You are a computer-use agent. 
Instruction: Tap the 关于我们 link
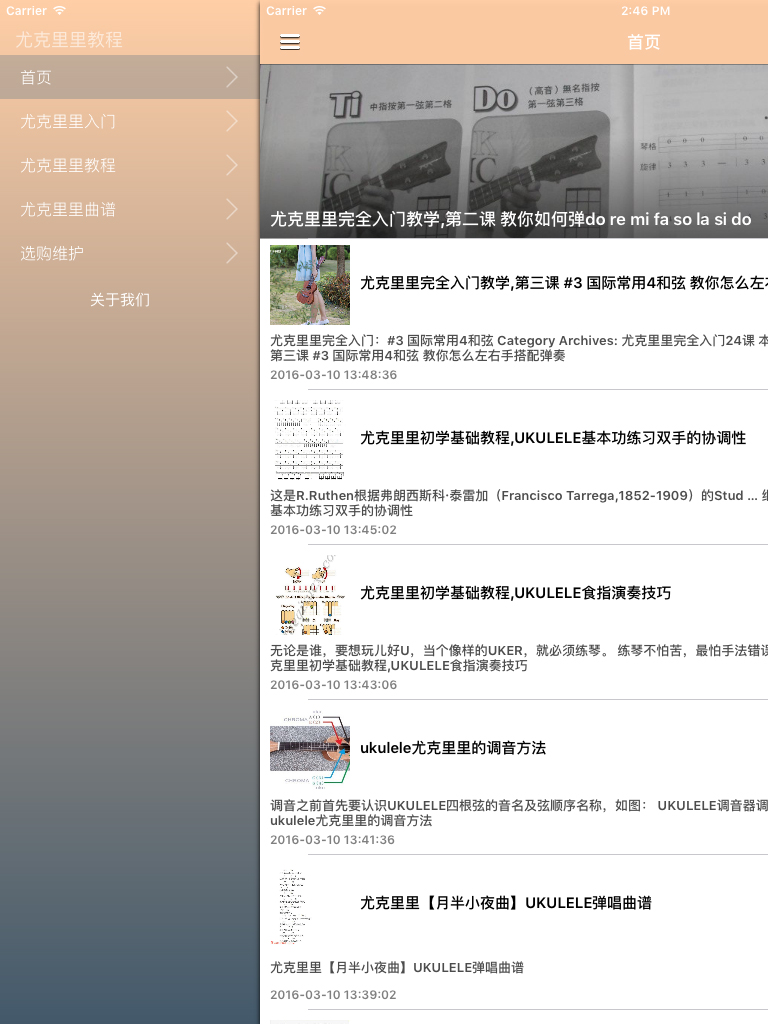coord(120,300)
